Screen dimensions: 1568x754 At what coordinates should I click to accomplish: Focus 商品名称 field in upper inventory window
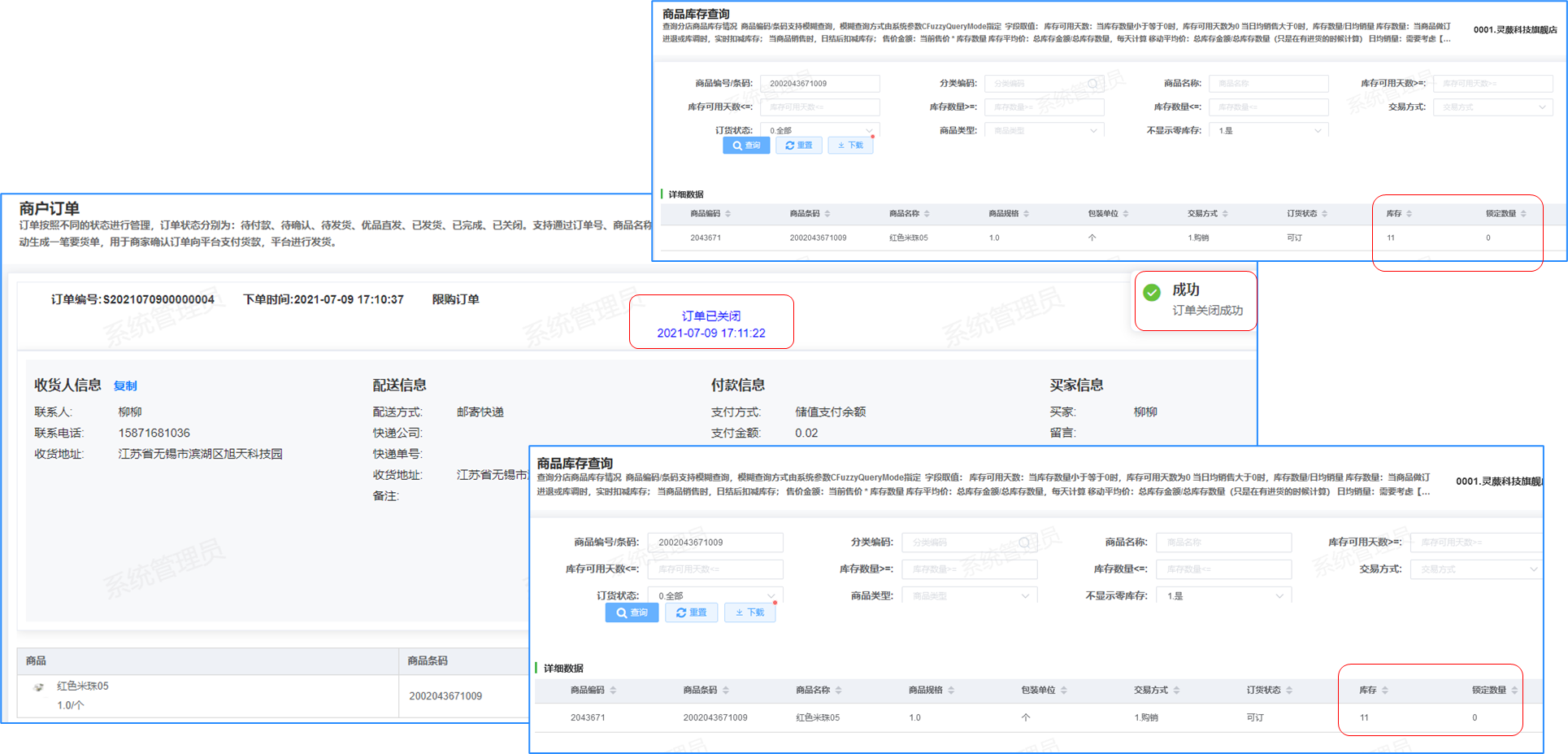(1269, 84)
